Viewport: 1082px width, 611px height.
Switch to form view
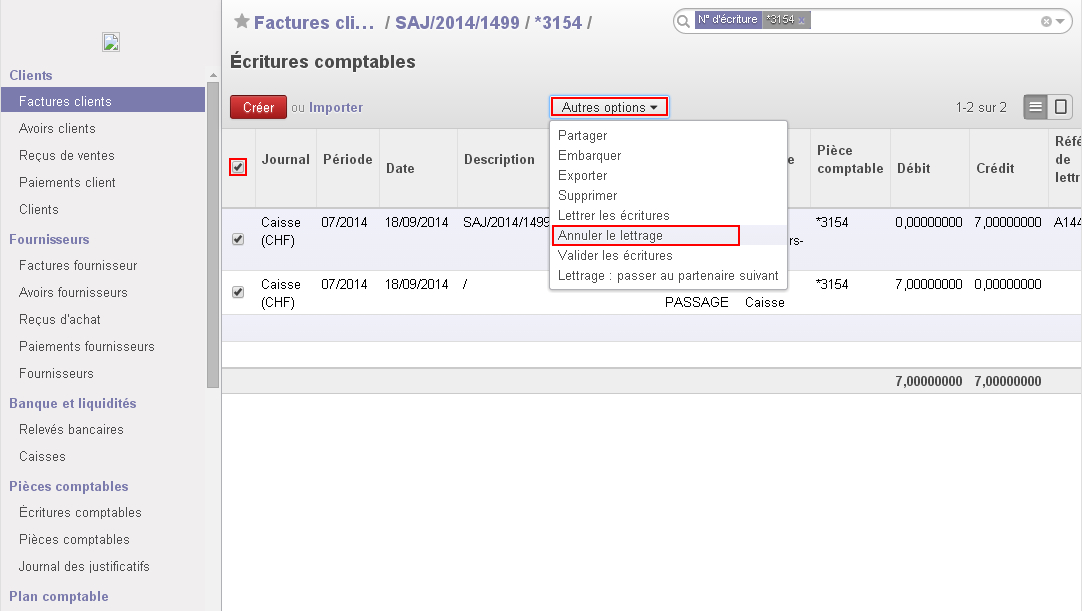pyautogui.click(x=1061, y=107)
